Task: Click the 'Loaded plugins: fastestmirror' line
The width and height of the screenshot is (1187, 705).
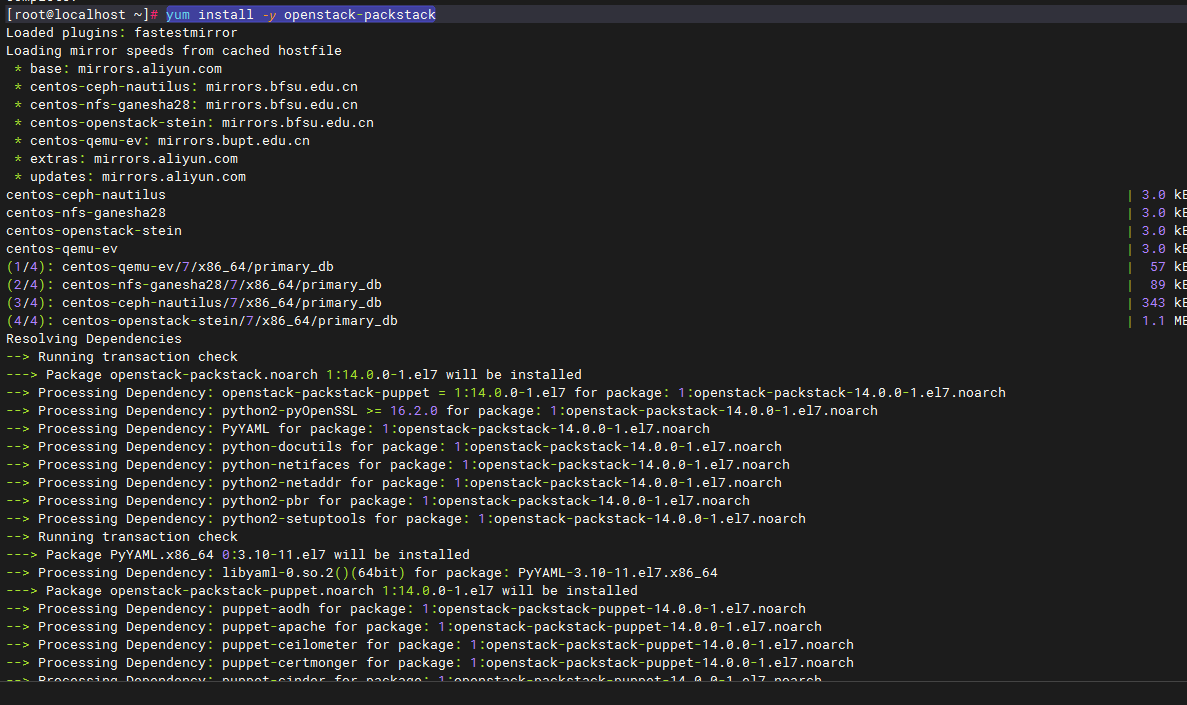Action: 122,33
